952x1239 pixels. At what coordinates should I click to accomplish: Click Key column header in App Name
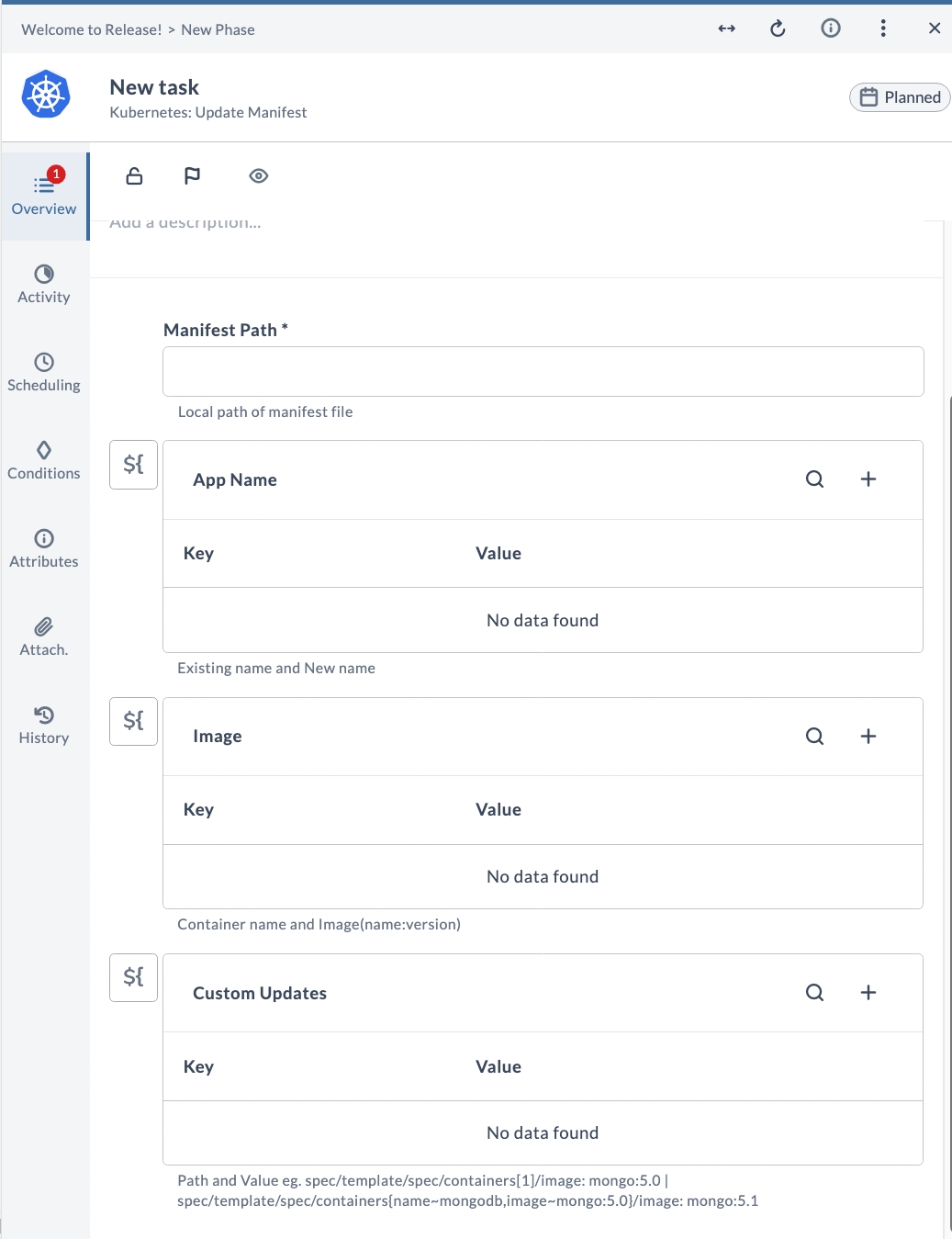[198, 554]
